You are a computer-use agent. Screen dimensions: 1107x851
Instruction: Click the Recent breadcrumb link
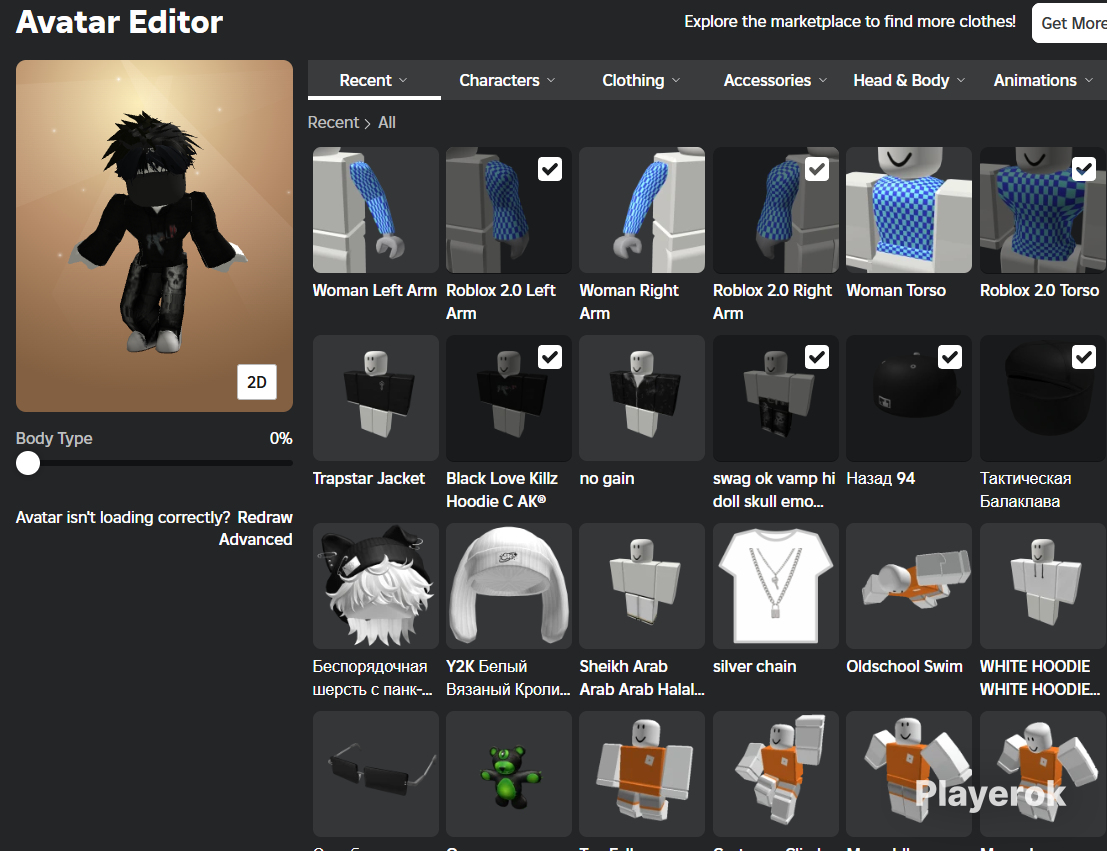(333, 122)
